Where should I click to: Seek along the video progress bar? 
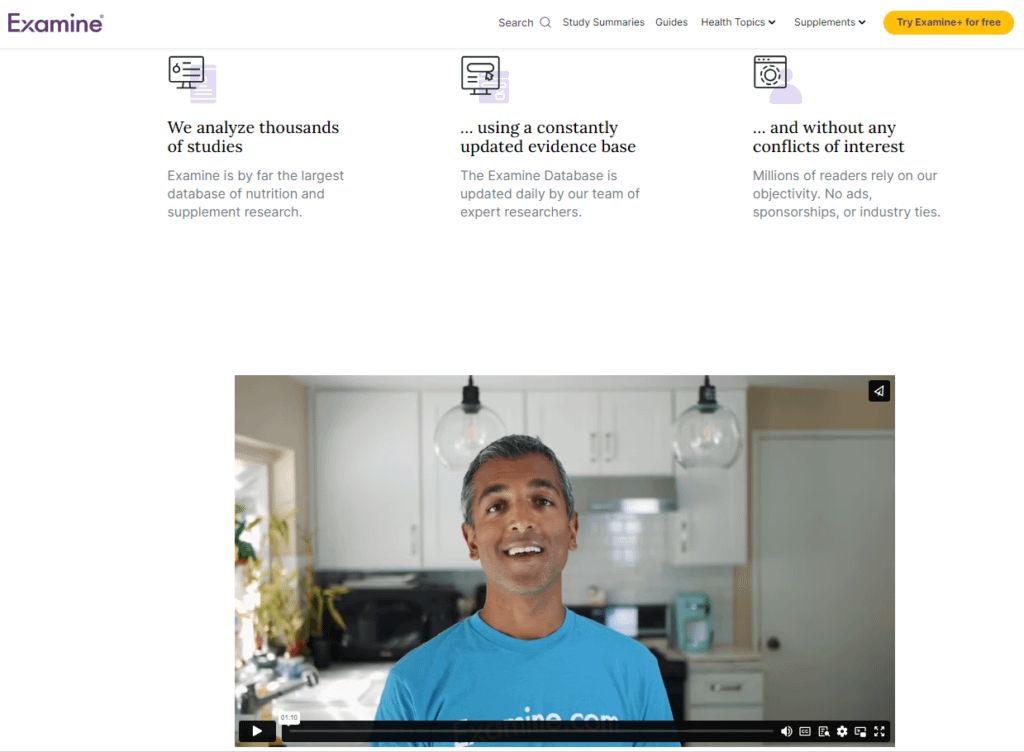[530, 731]
